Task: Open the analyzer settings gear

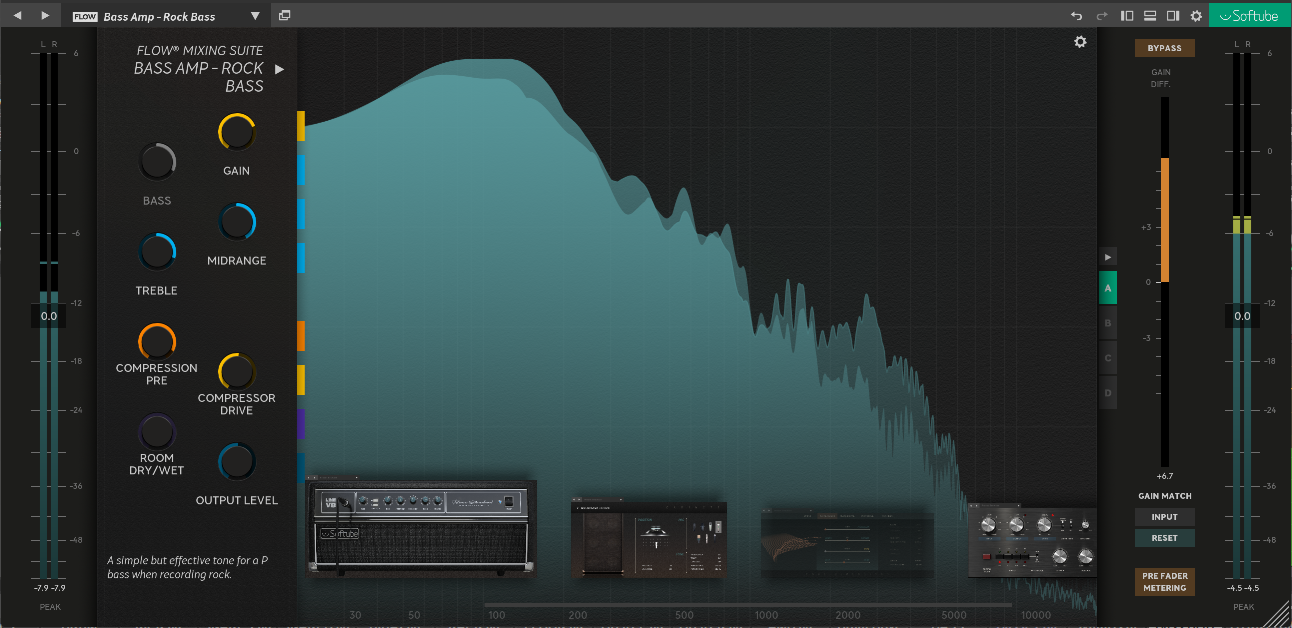Action: [1080, 42]
